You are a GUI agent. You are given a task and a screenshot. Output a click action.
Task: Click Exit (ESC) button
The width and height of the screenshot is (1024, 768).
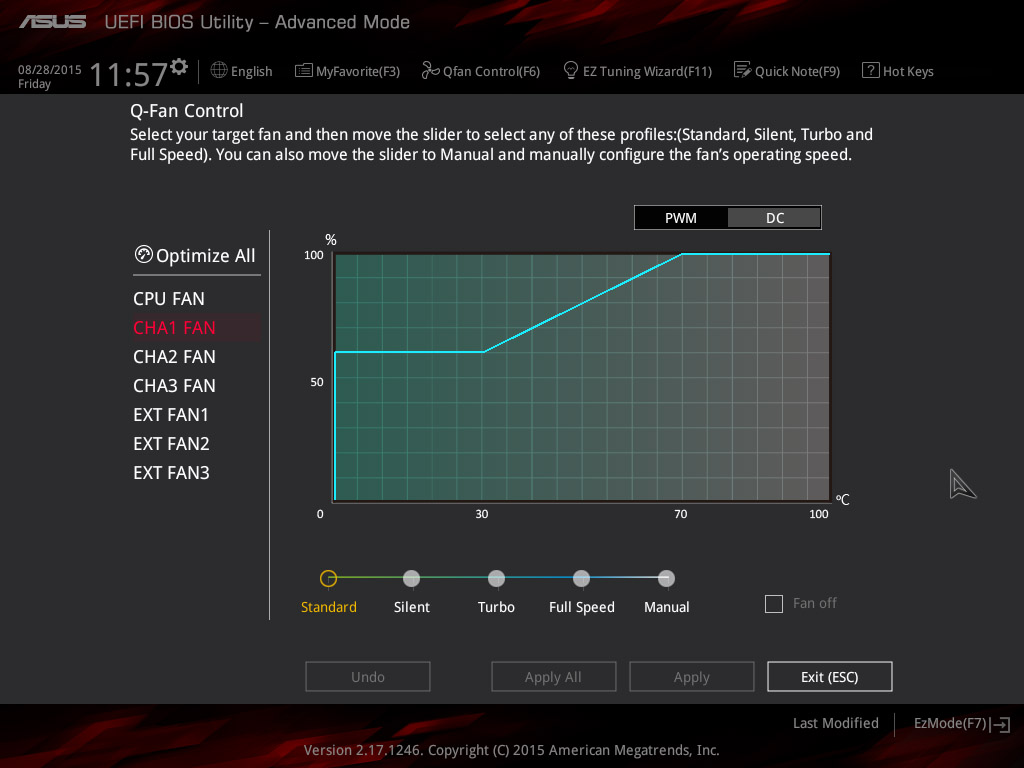pyautogui.click(x=829, y=677)
